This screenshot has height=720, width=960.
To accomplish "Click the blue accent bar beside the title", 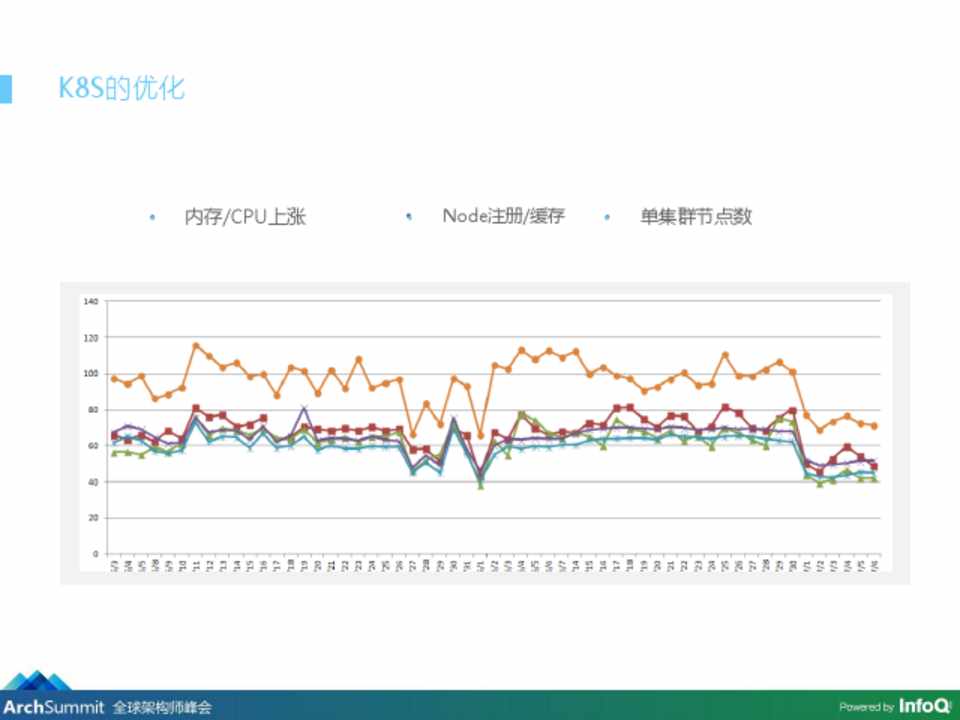I will tap(5, 89).
